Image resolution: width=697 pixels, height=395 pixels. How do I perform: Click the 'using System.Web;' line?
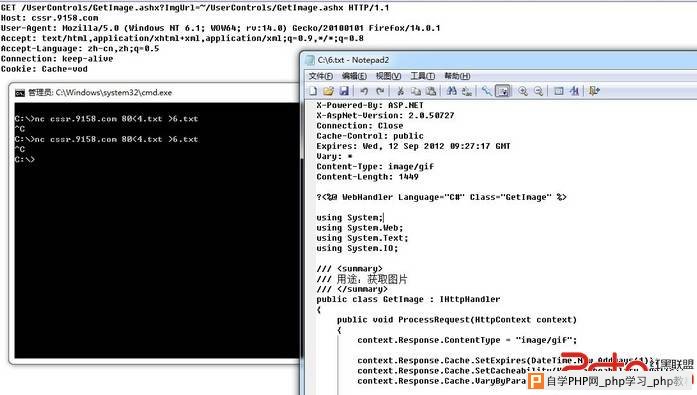coord(360,228)
